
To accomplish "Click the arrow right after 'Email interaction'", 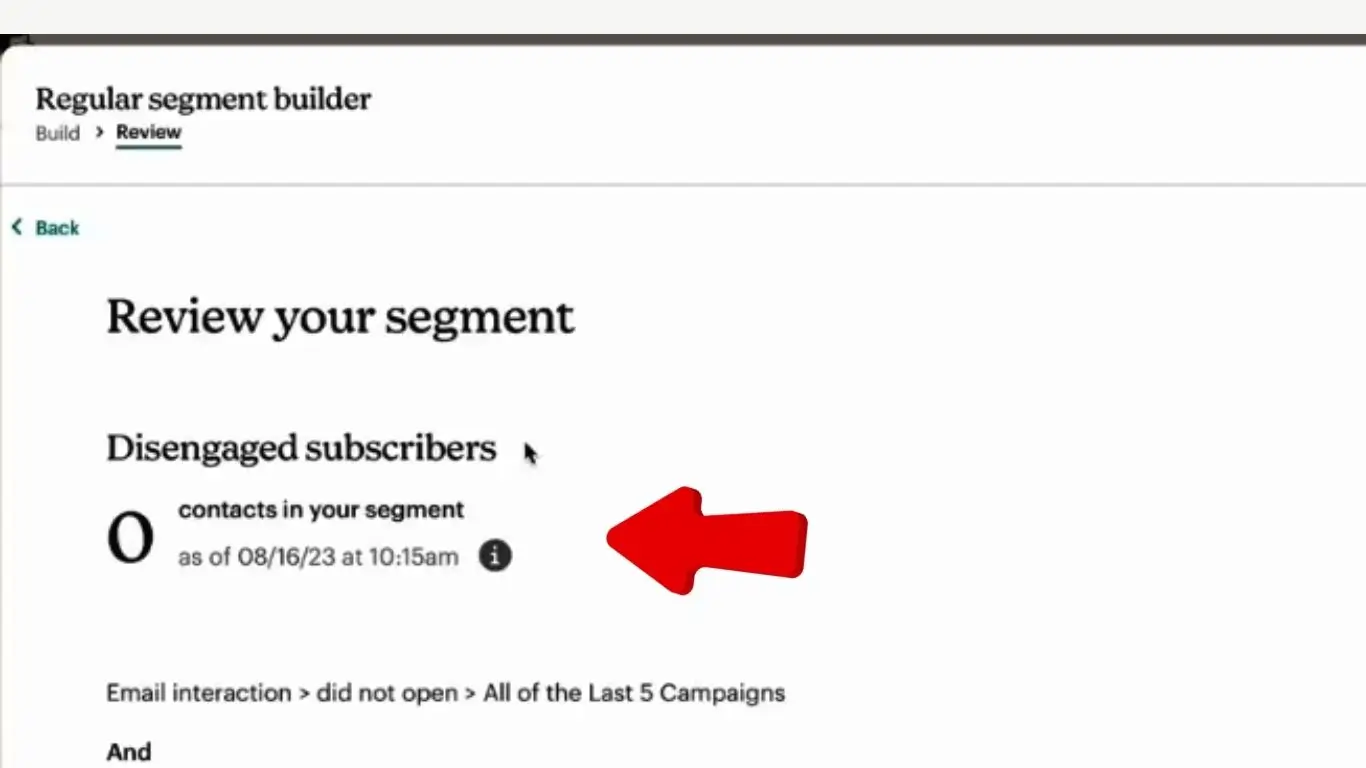I will point(304,693).
